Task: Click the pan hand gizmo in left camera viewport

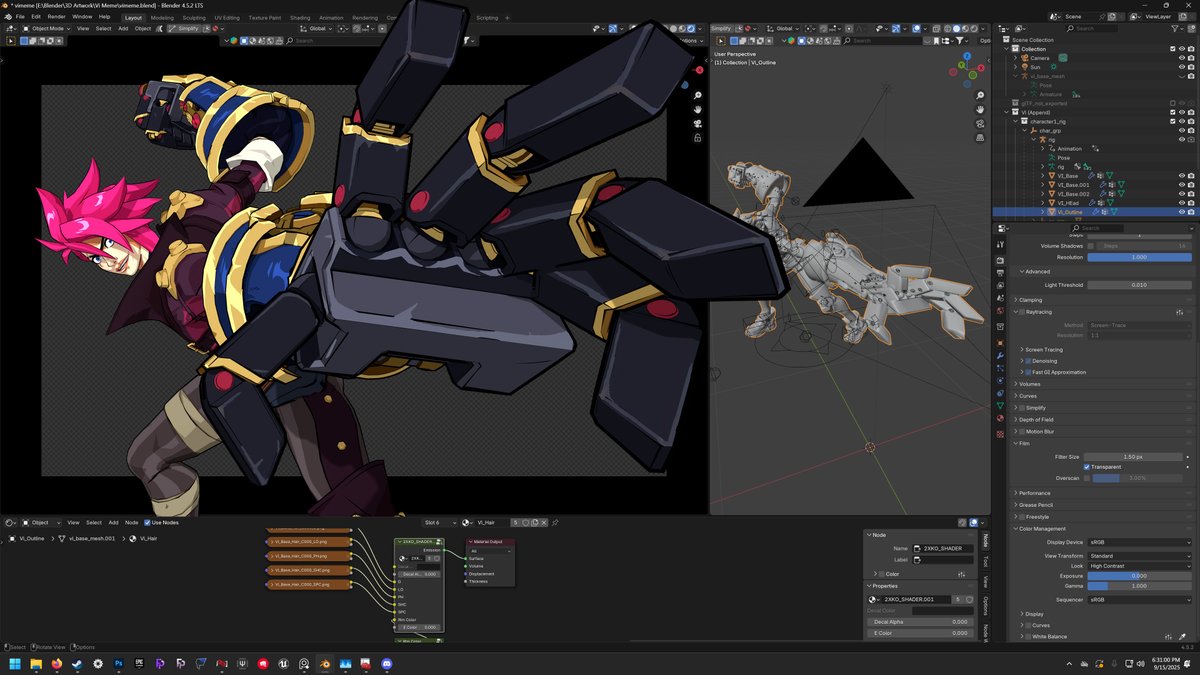Action: click(x=698, y=109)
